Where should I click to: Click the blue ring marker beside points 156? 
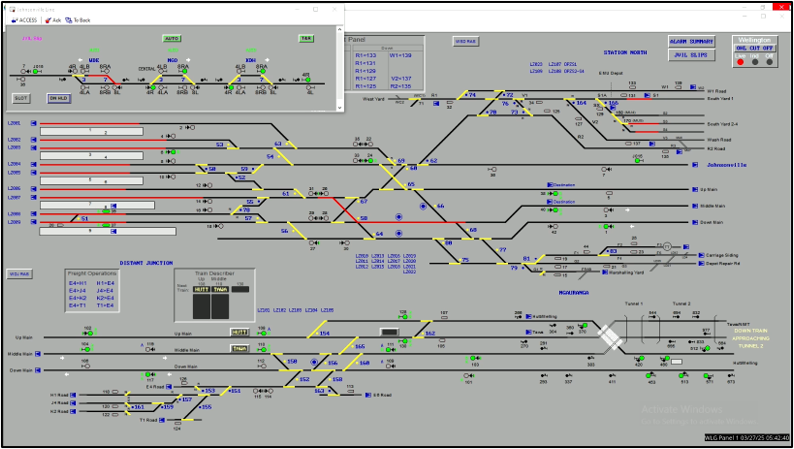tap(314, 362)
